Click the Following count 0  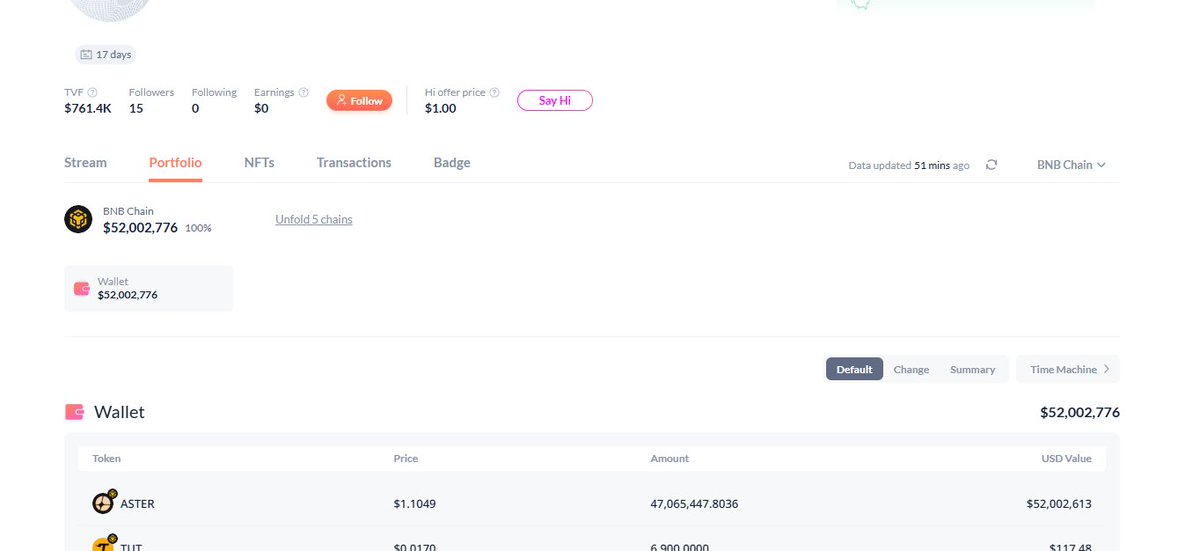click(195, 108)
